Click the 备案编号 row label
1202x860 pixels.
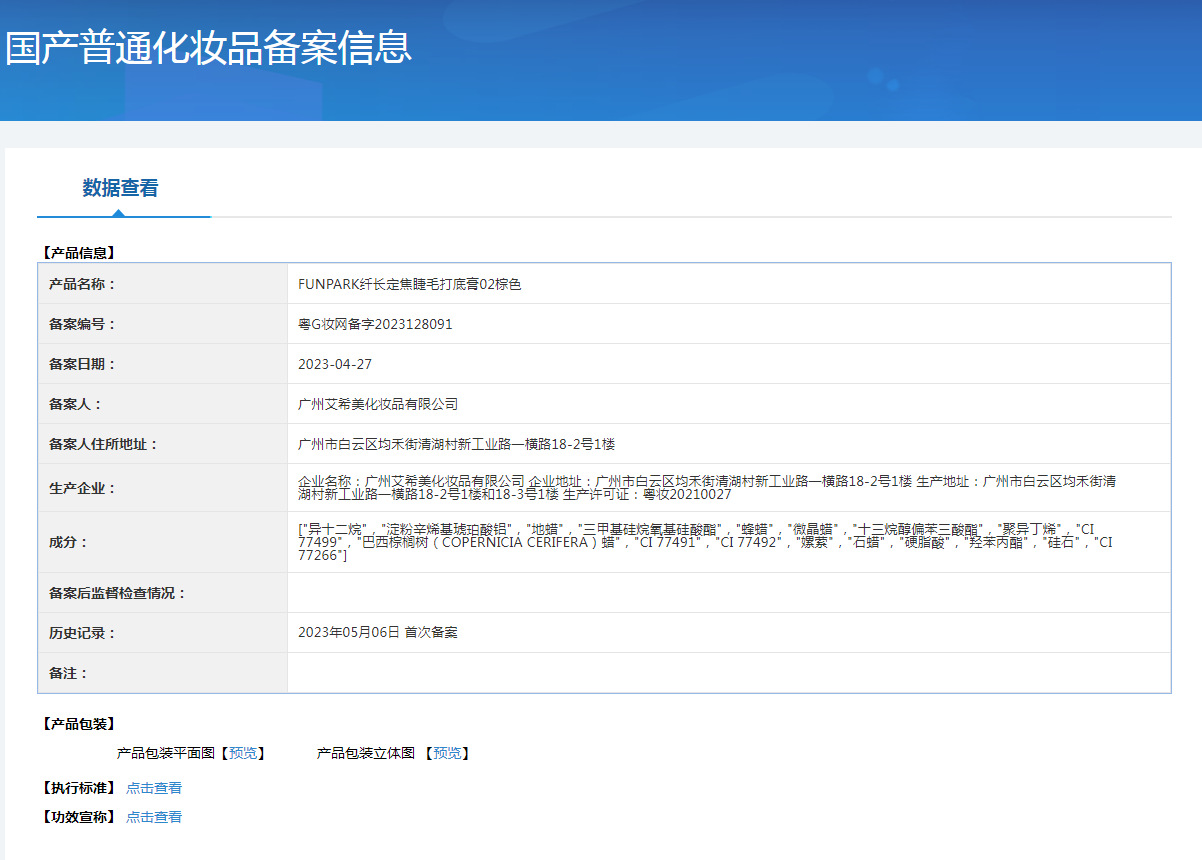tap(83, 324)
